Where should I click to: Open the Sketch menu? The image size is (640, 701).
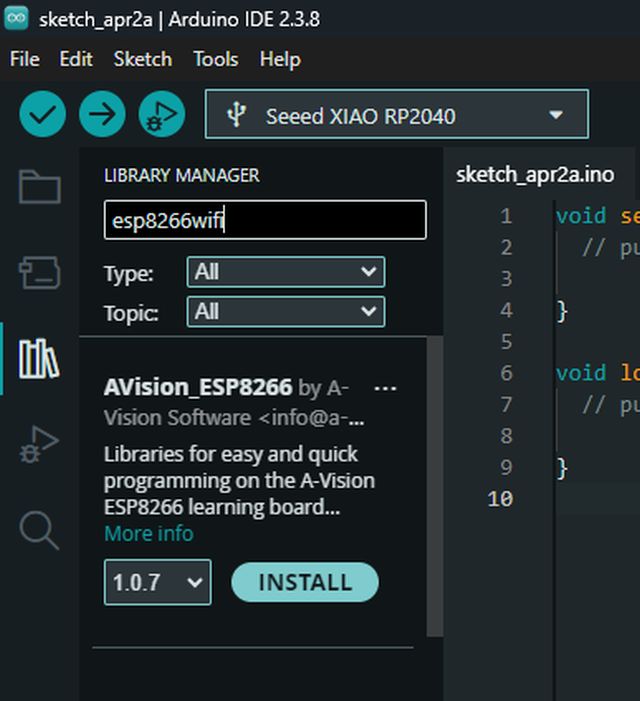pyautogui.click(x=143, y=59)
